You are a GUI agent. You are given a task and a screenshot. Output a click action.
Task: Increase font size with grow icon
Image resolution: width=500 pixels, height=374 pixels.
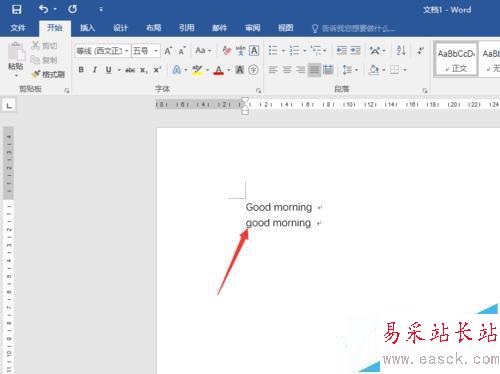click(x=168, y=51)
